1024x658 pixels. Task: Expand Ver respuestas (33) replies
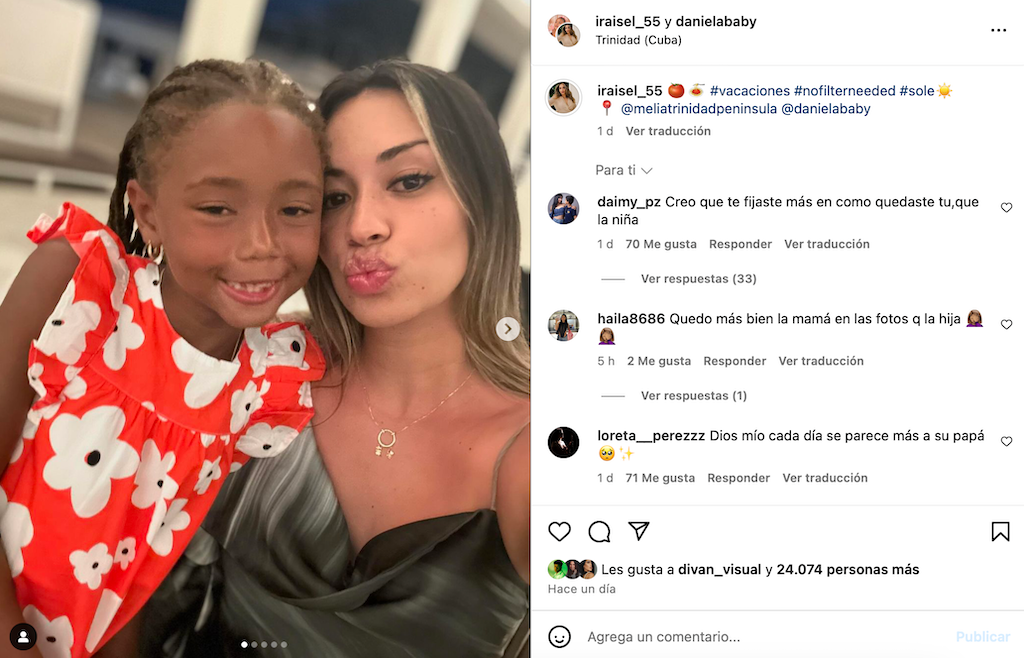[x=698, y=279]
